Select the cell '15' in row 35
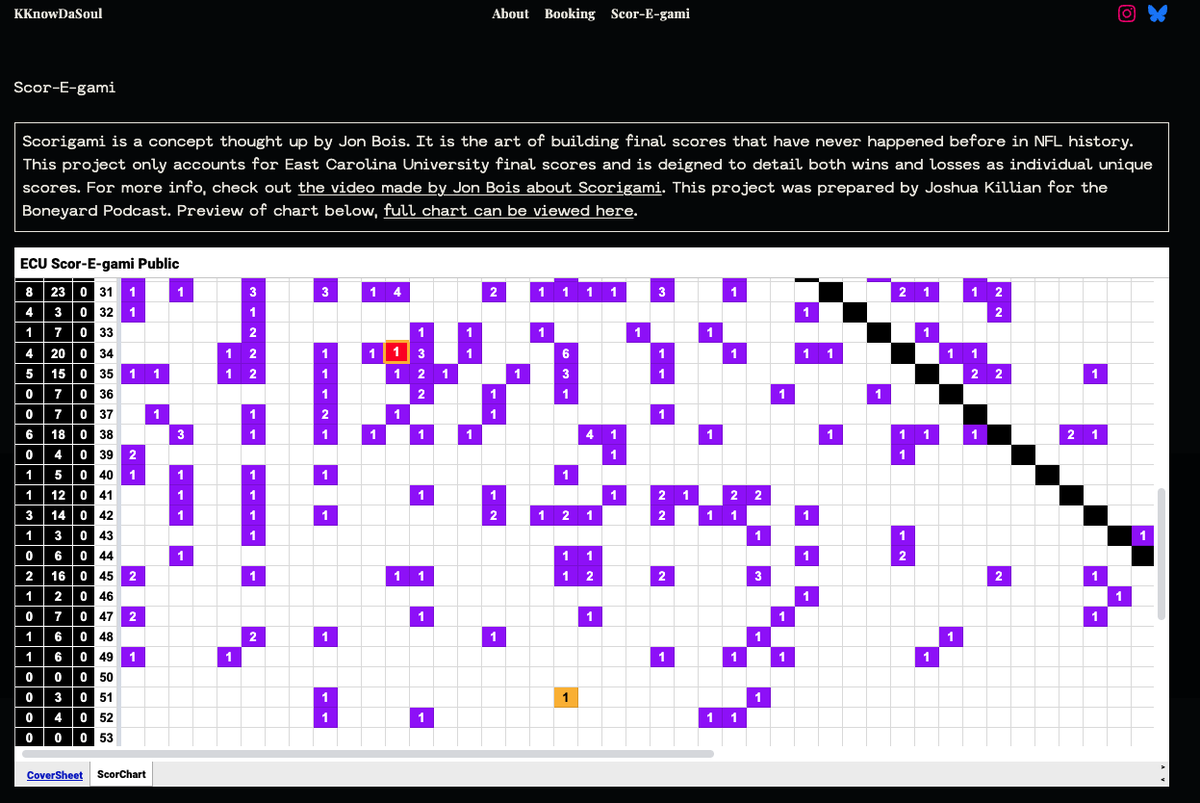This screenshot has width=1200, height=803. 58,373
